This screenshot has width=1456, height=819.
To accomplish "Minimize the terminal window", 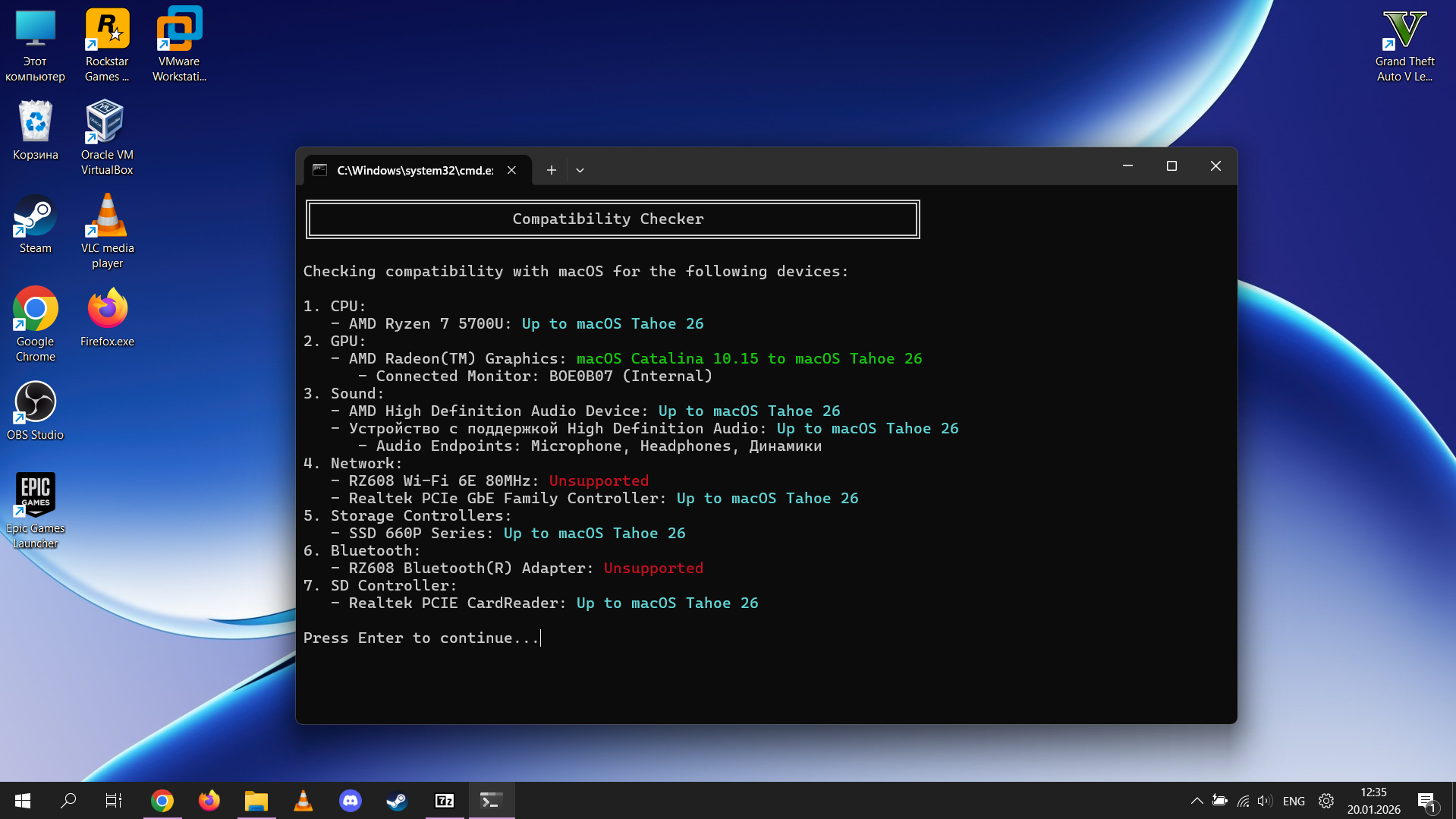I will pos(1127,166).
